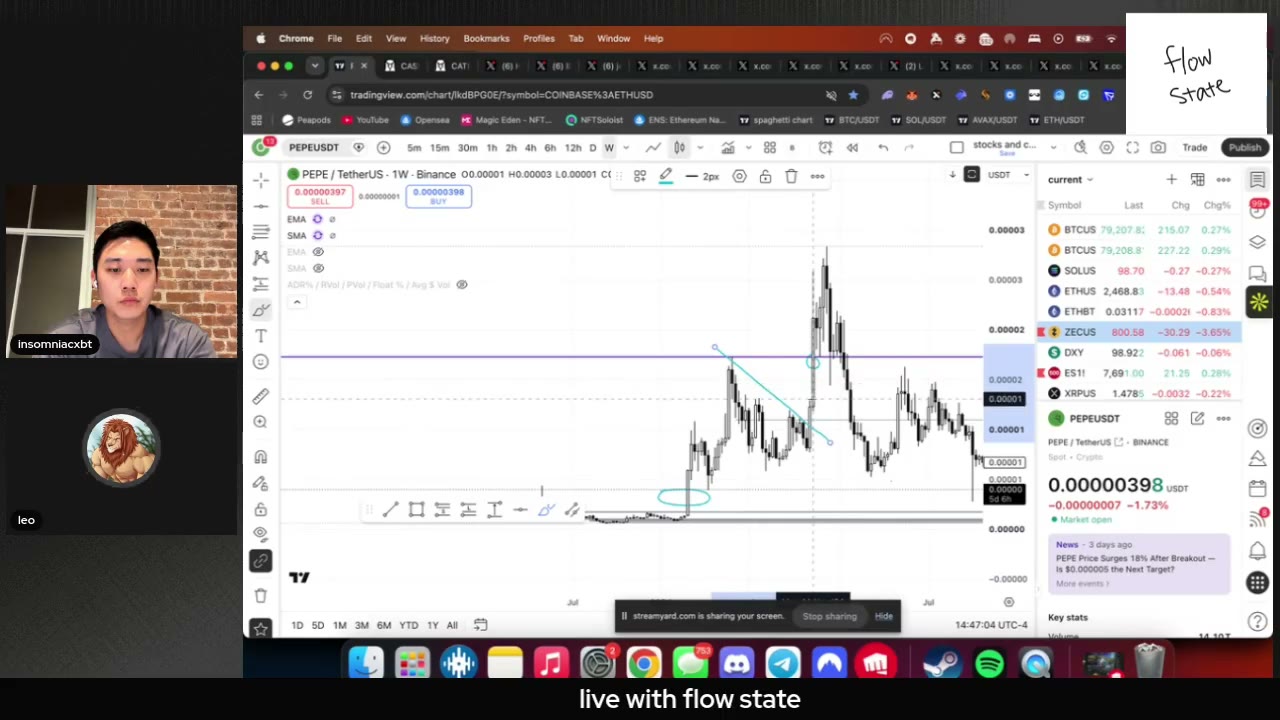Select rectangle tool in favorites toolbar
Screen dimensions: 1280x720
[x=417, y=510]
